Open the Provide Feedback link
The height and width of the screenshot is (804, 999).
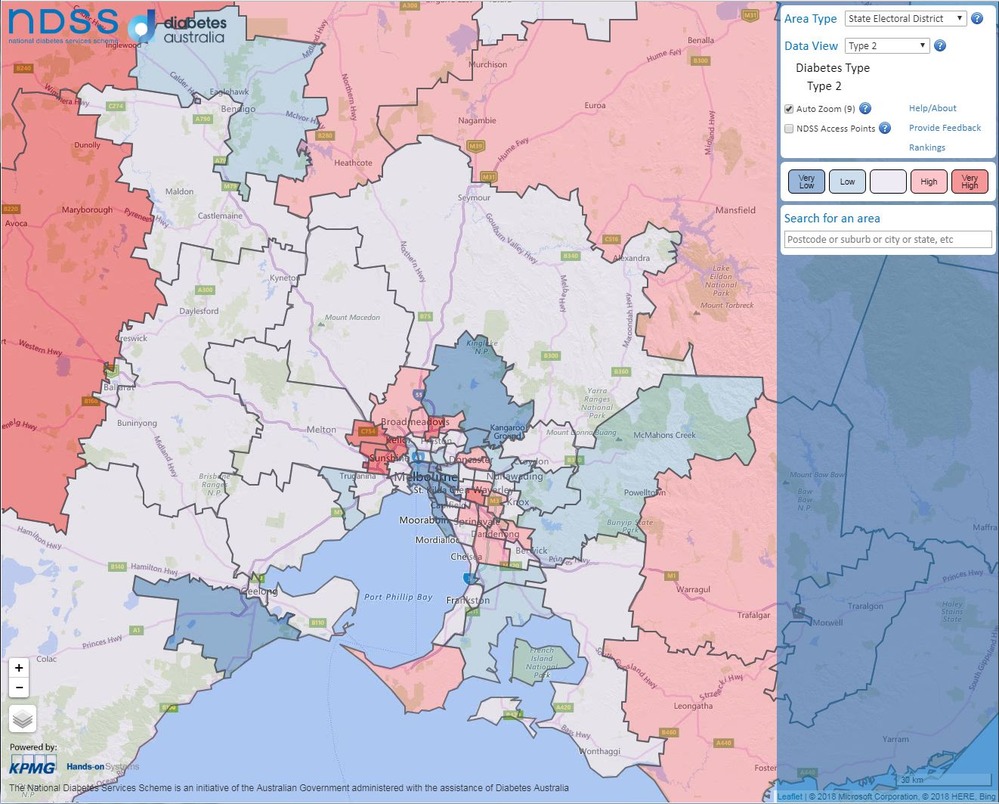[944, 128]
